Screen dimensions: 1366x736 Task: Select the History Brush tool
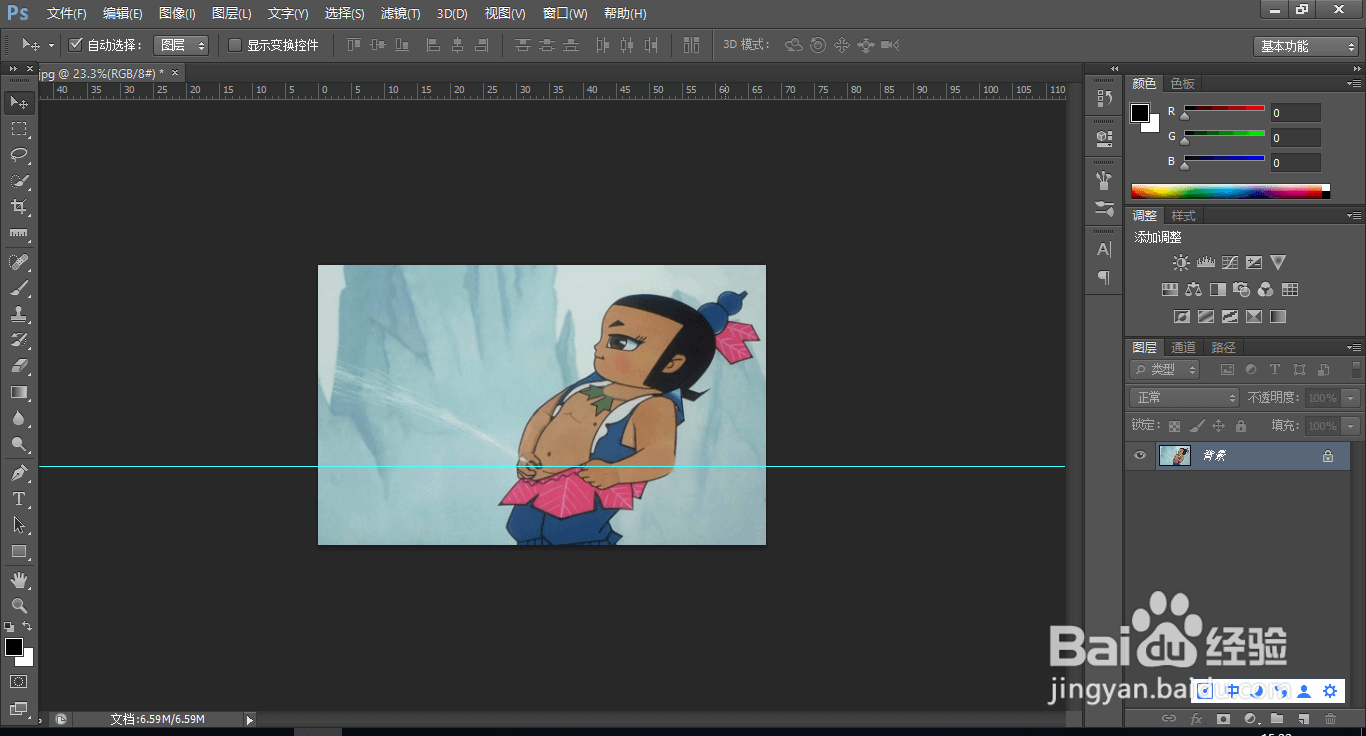19,340
